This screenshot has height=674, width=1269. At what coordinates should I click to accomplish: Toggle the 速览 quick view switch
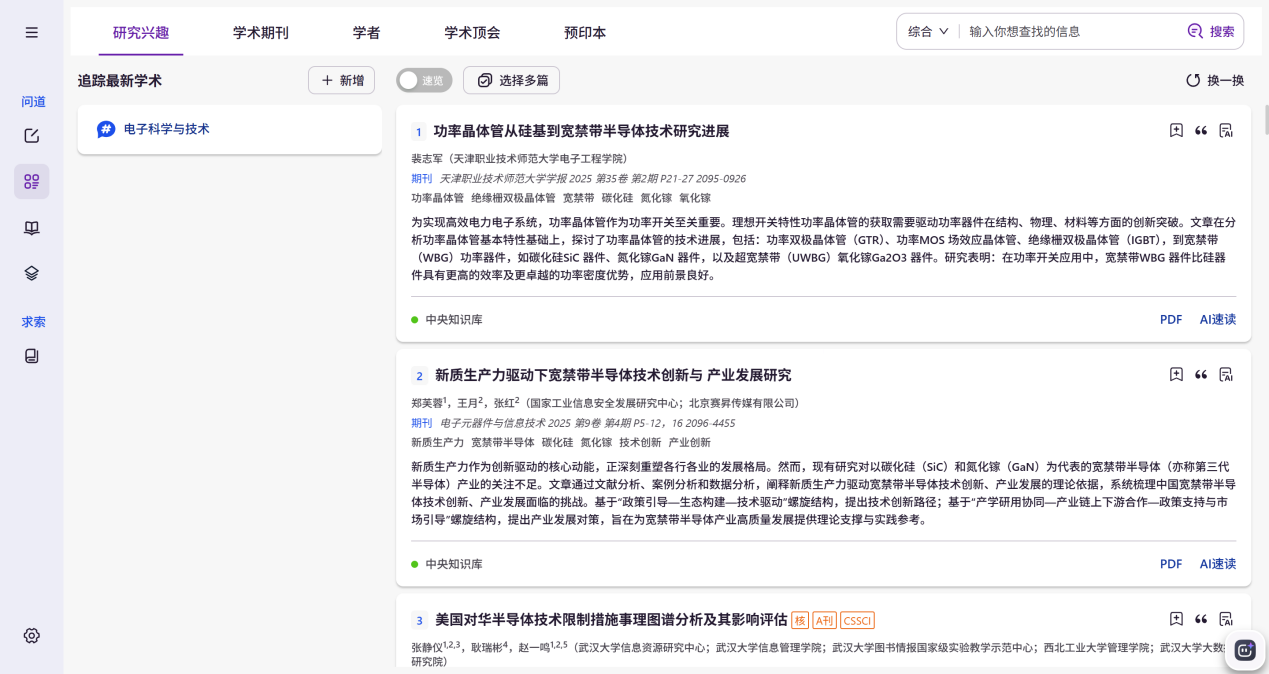pyautogui.click(x=424, y=80)
